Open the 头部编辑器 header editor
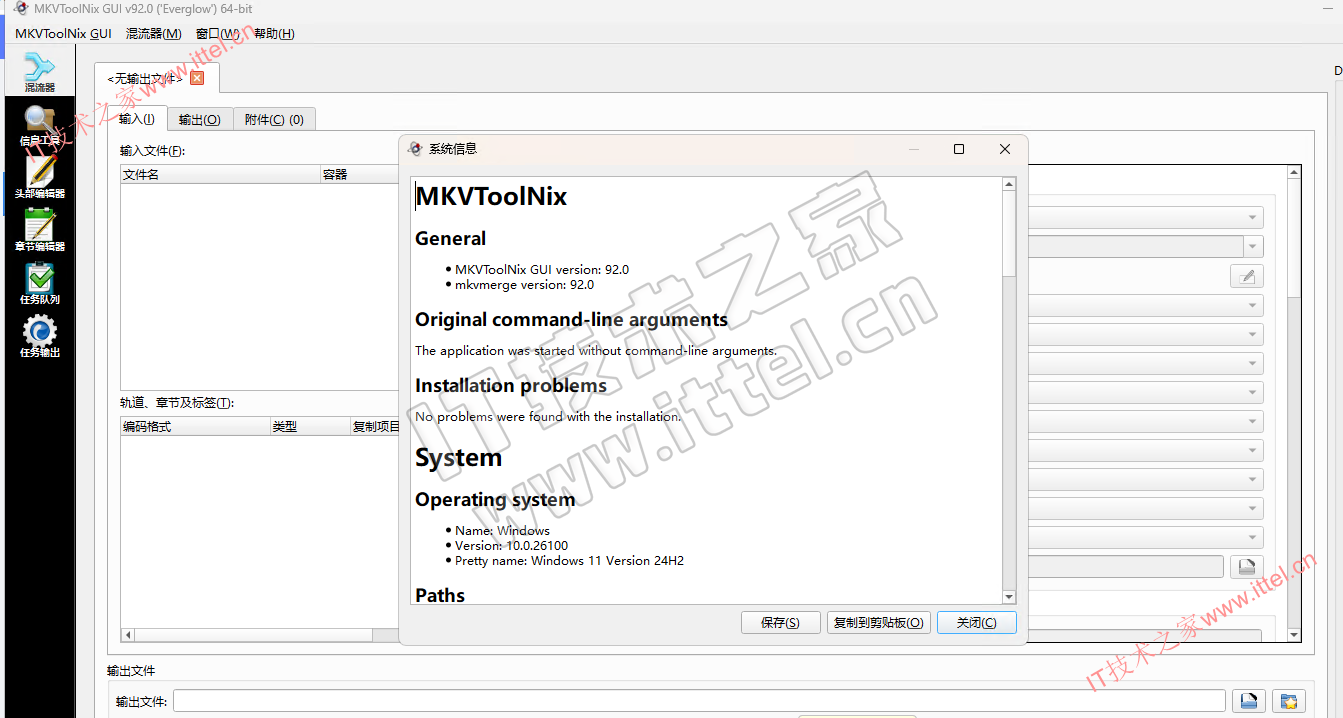 [40, 179]
